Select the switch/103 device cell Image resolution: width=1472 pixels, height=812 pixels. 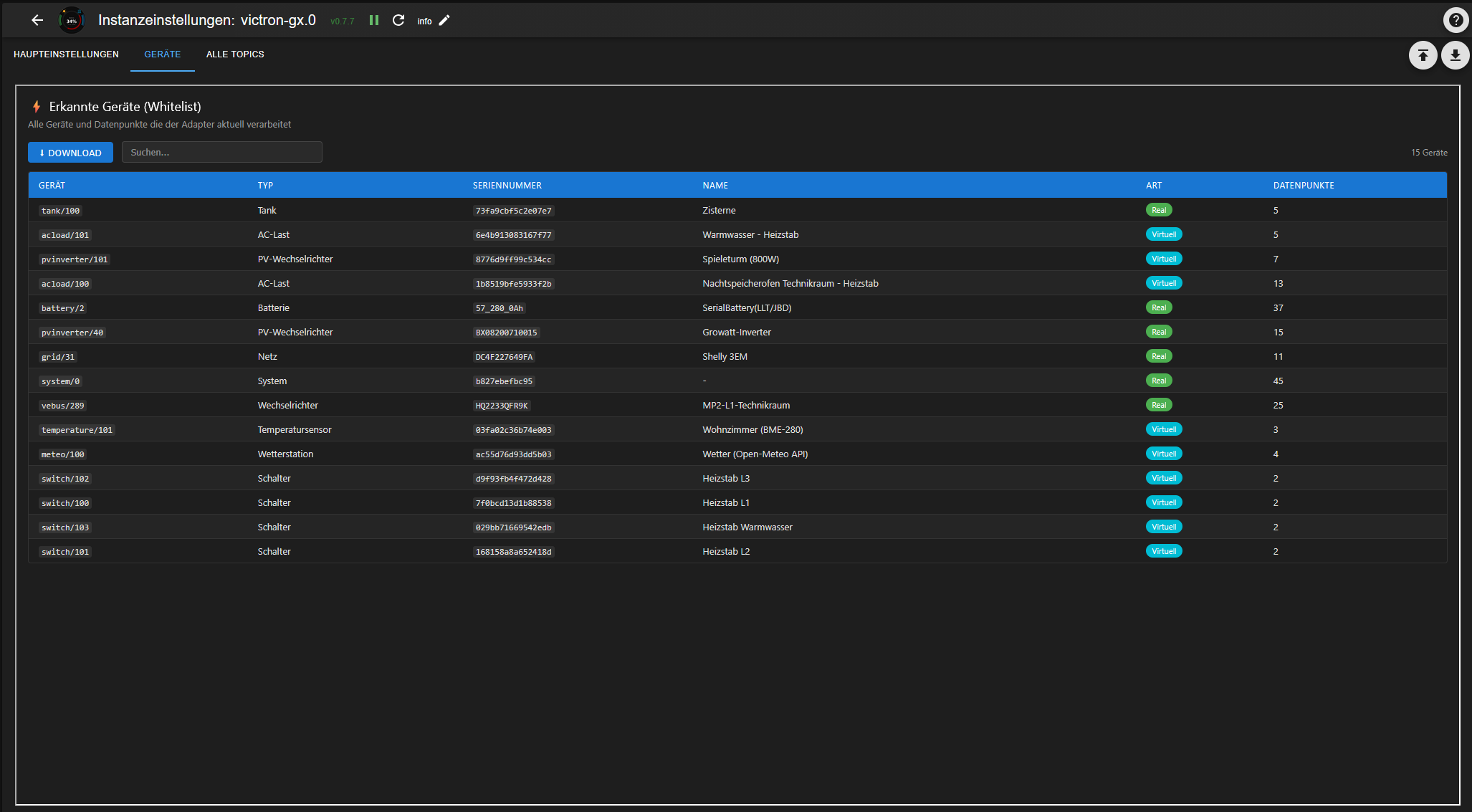[x=65, y=527]
